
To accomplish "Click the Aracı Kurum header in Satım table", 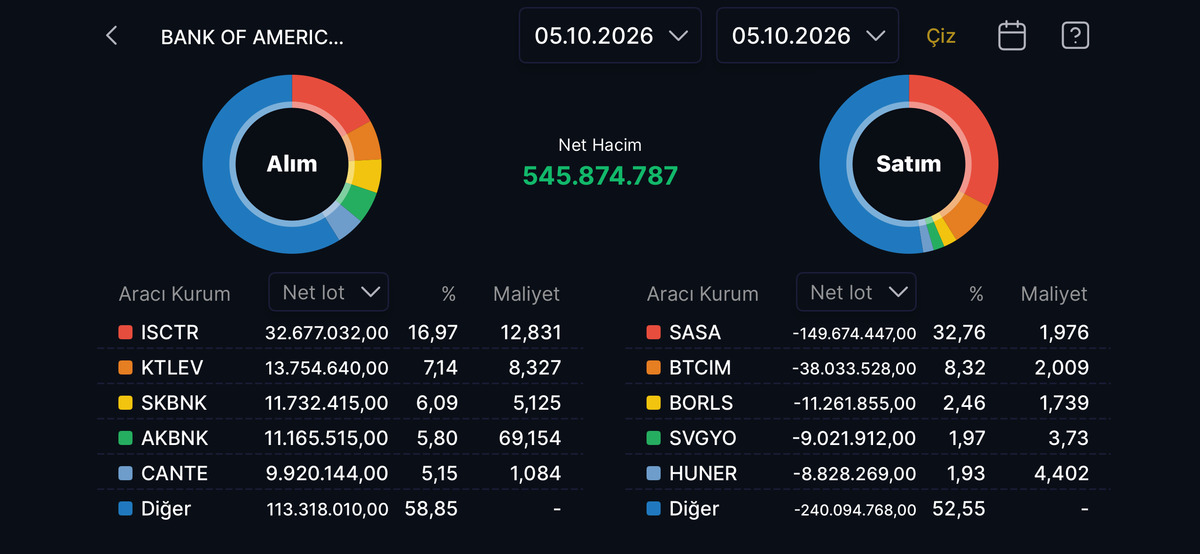I will [702, 294].
